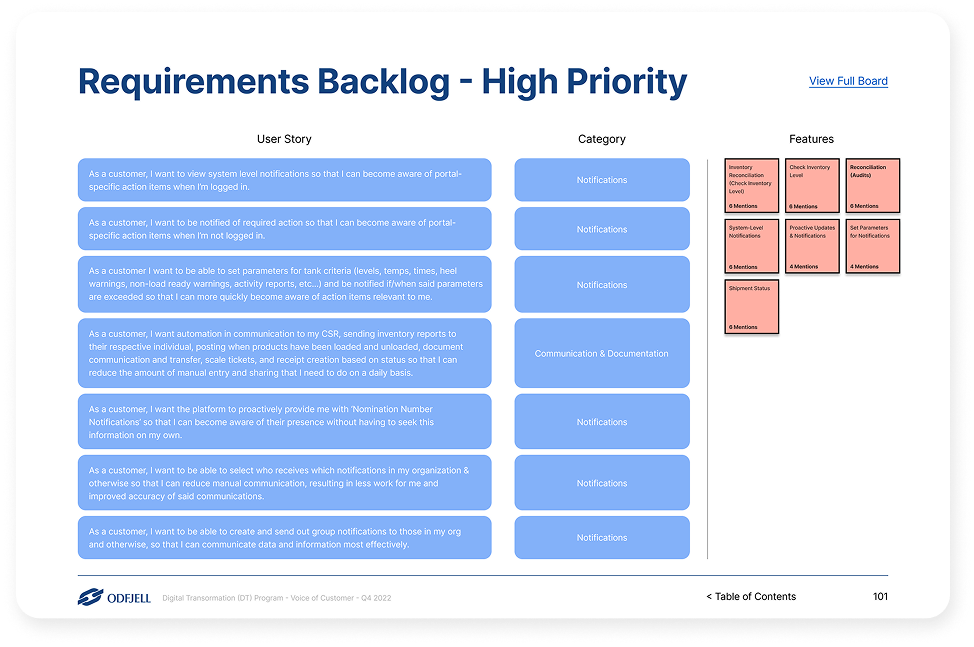Select the Check Inventory Level feature card
974x647 pixels.
click(813, 185)
